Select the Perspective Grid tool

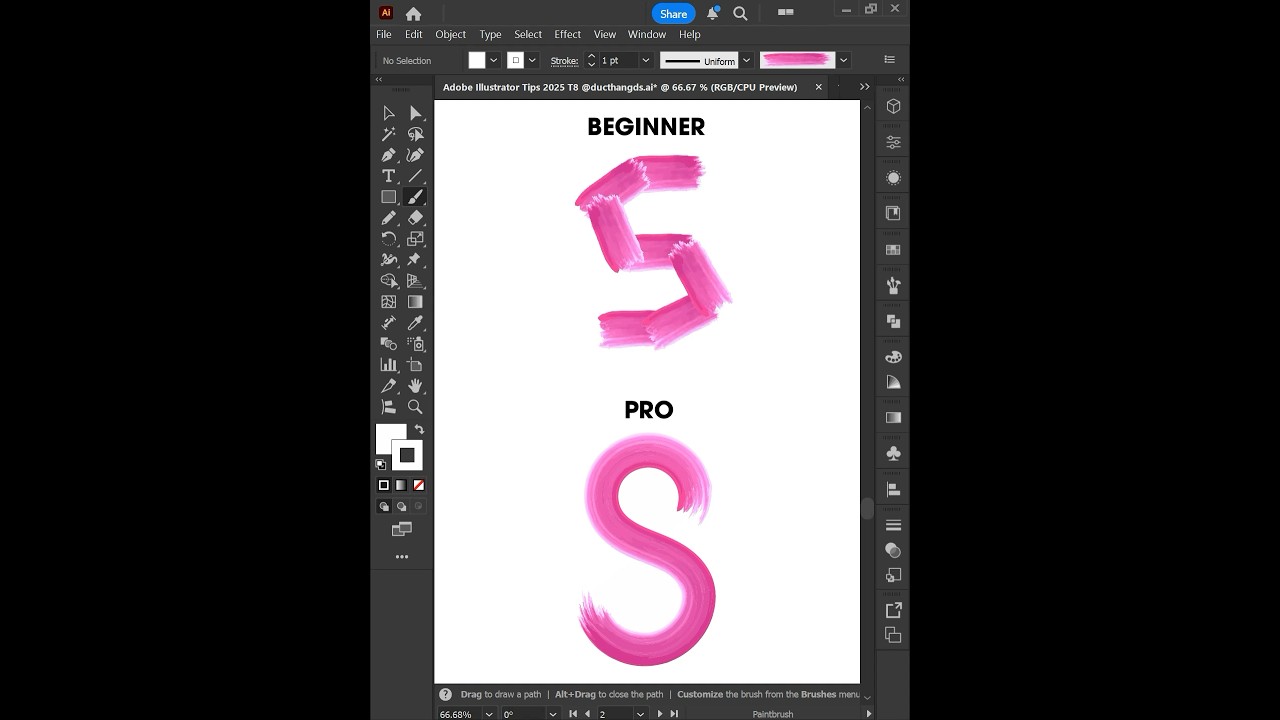click(x=415, y=281)
